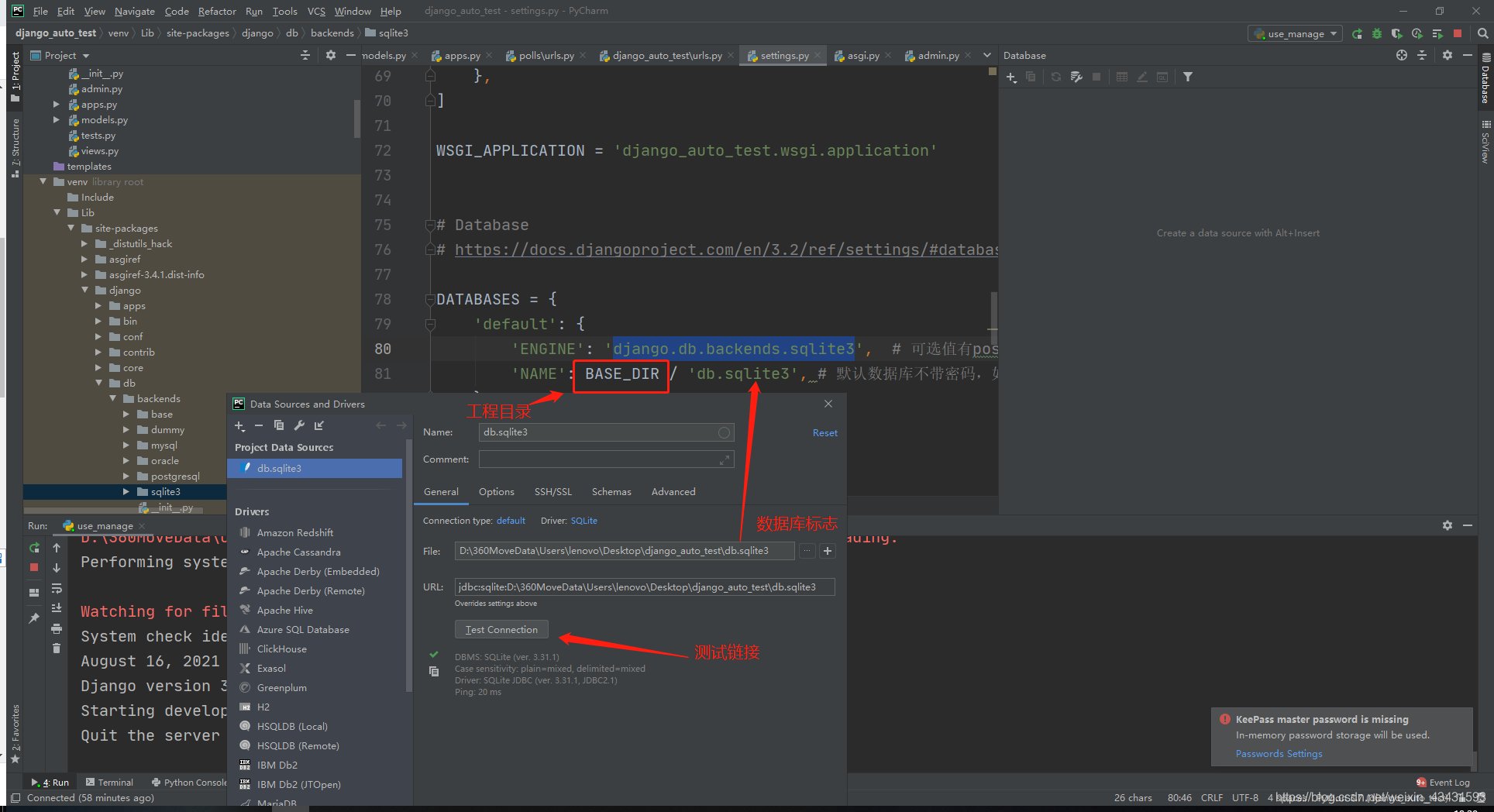Open the Terminal tool window tab
1494x812 pixels.
point(109,783)
